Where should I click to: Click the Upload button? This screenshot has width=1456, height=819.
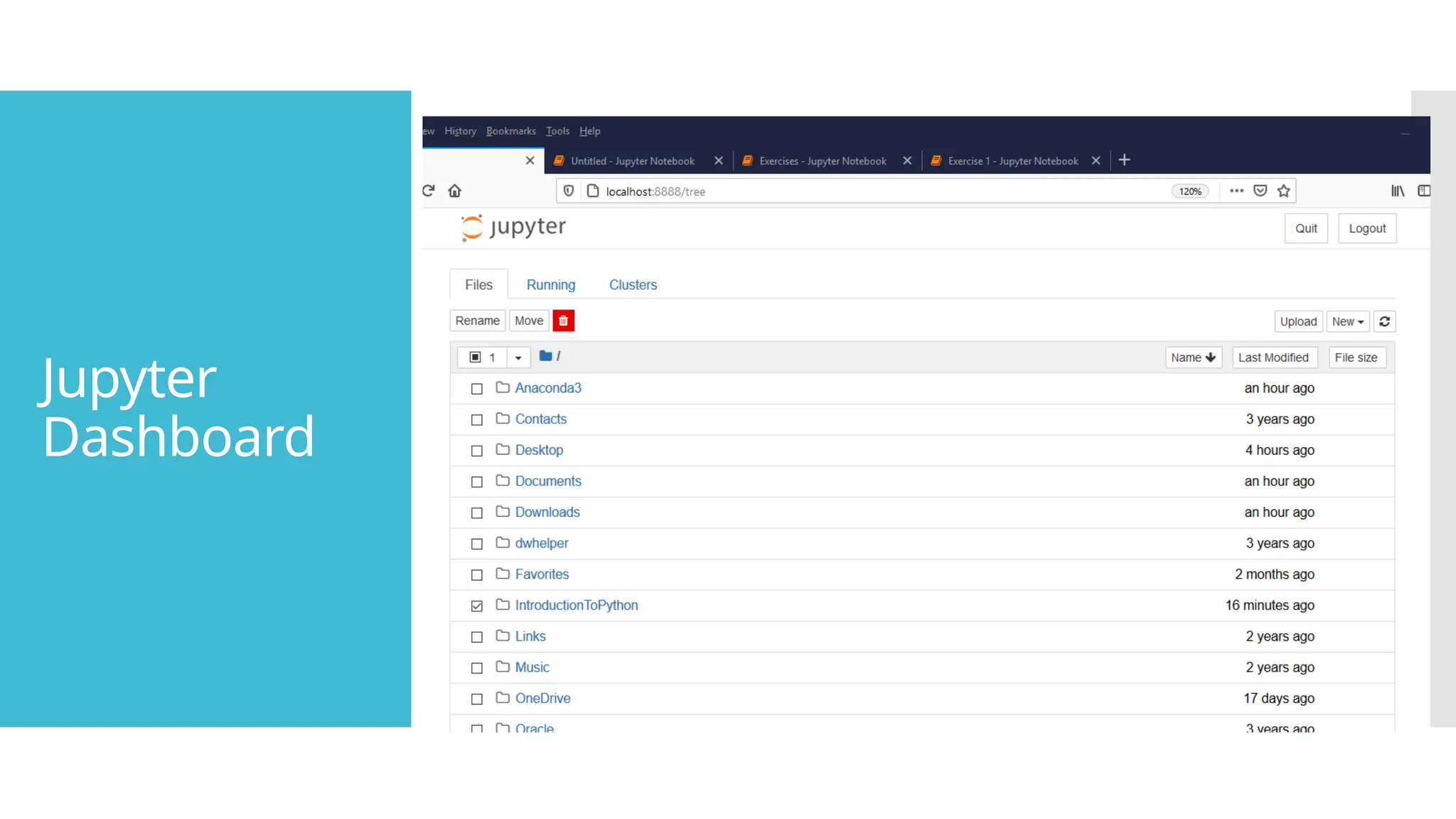coord(1298,321)
